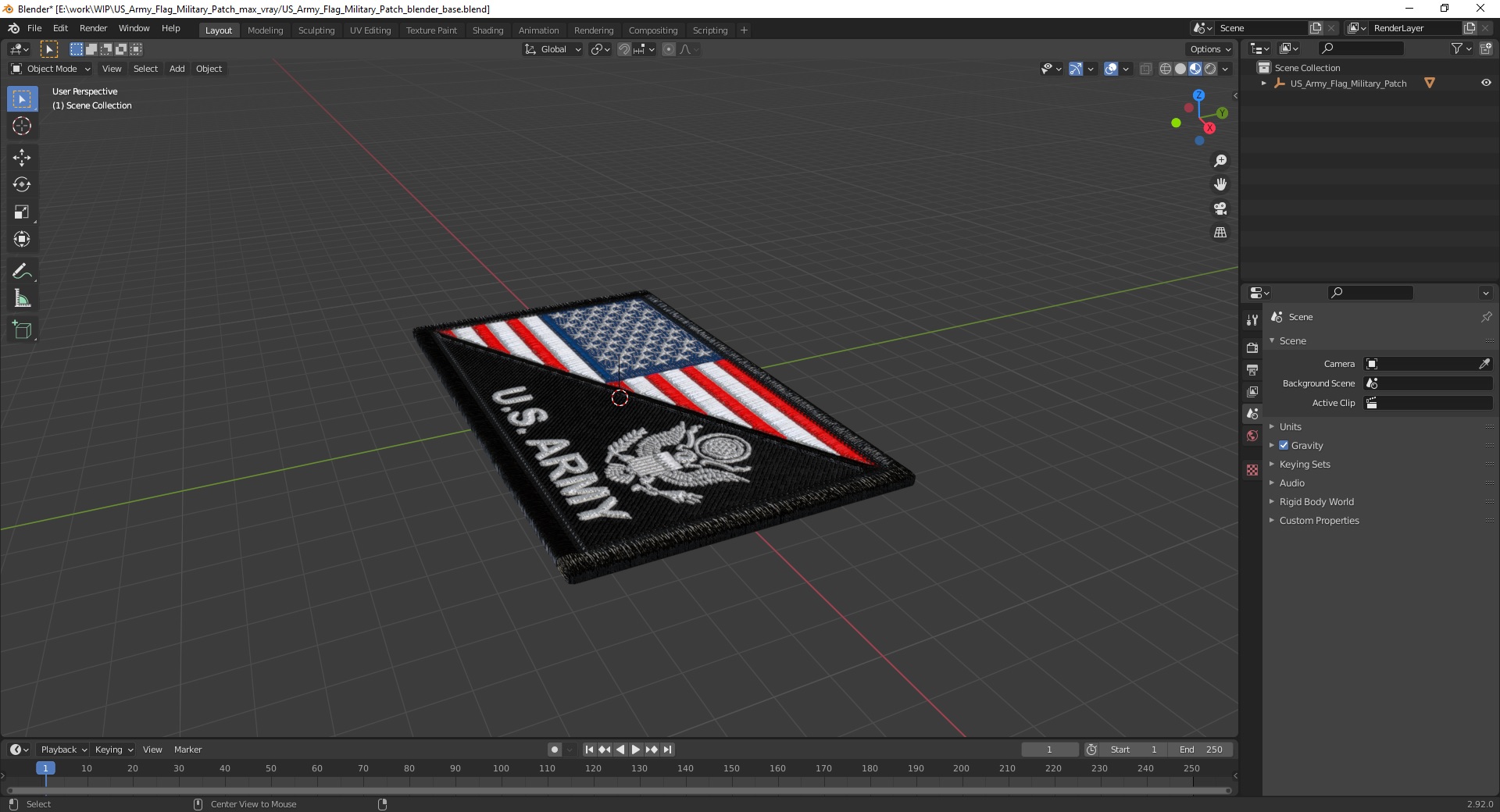This screenshot has height=812, width=1500.
Task: Click the Camera field in Scene
Action: click(1428, 364)
